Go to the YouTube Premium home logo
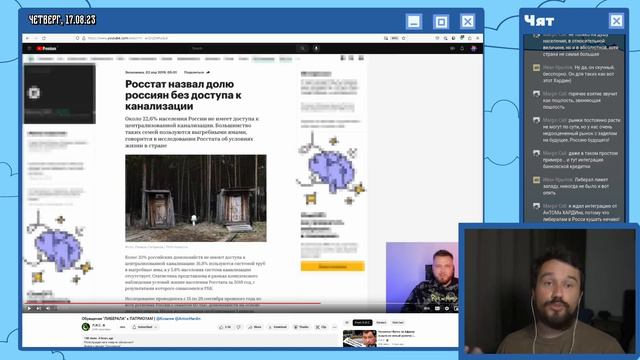 [47, 48]
